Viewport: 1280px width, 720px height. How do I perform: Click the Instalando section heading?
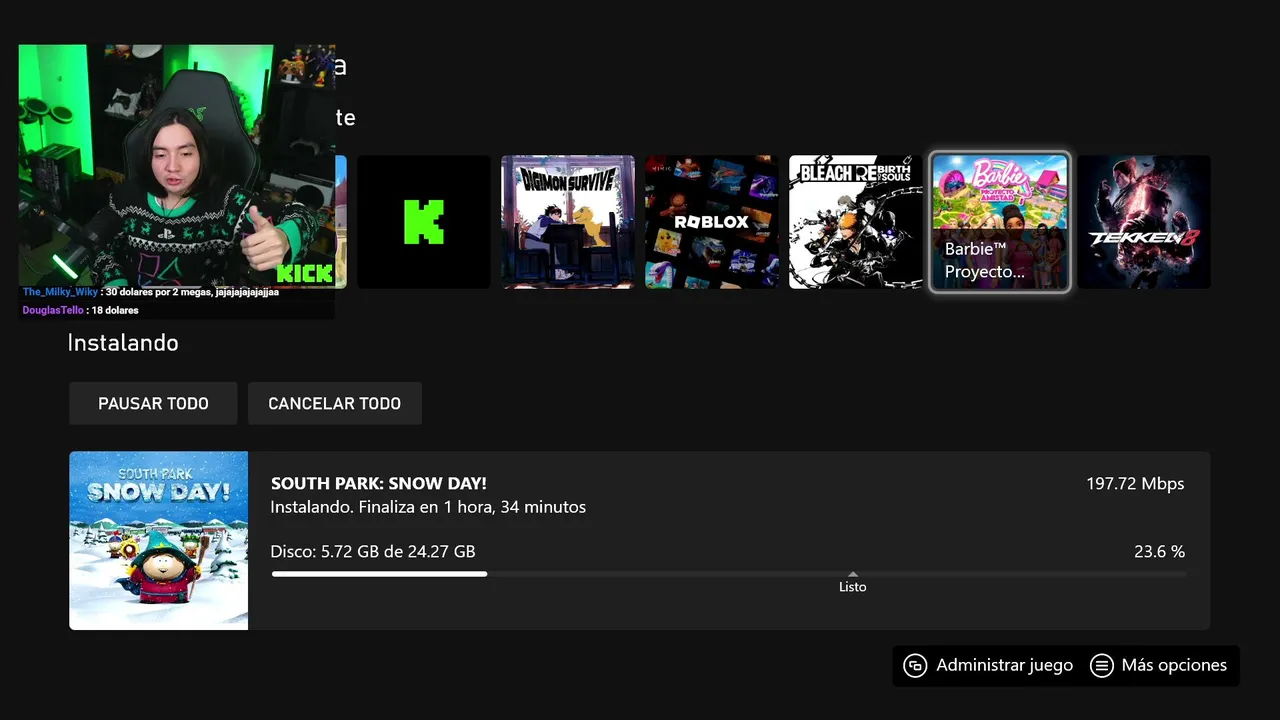123,343
